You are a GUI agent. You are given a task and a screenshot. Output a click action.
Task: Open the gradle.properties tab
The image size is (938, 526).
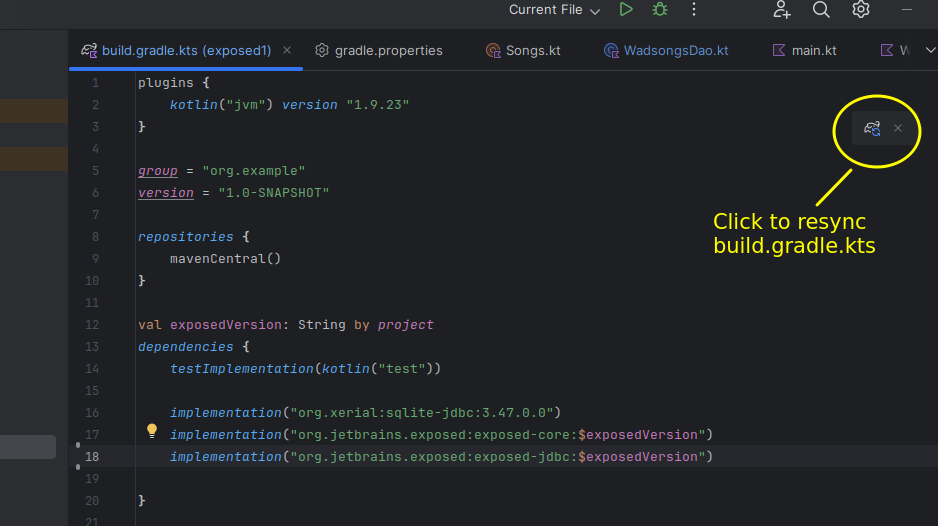[x=388, y=51]
